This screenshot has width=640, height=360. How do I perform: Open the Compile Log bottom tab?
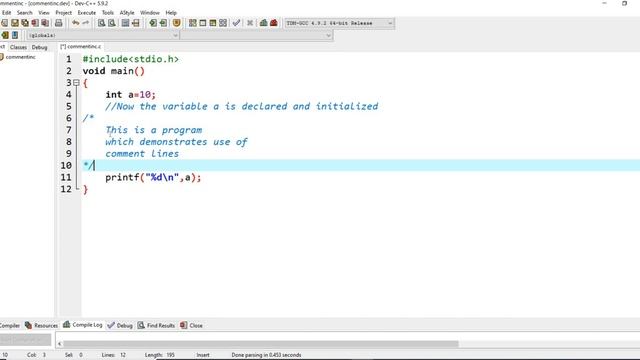click(83, 325)
